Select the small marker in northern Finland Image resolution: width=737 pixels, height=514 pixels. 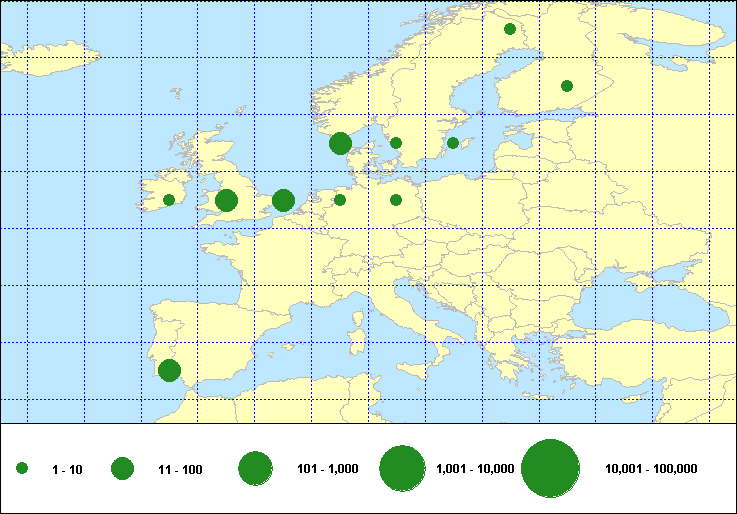tap(510, 29)
